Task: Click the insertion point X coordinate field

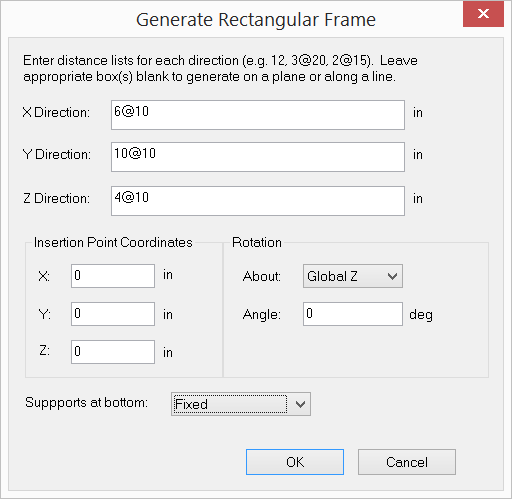Action: (113, 276)
